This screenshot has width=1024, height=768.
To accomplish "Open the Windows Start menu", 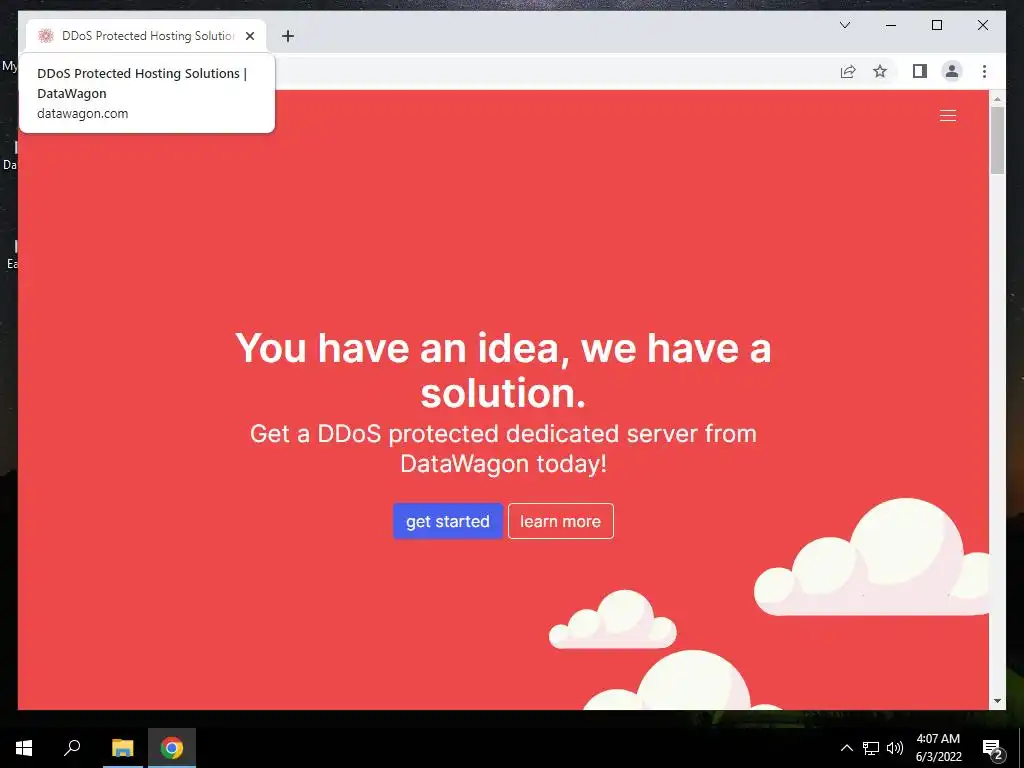I will pyautogui.click(x=24, y=748).
